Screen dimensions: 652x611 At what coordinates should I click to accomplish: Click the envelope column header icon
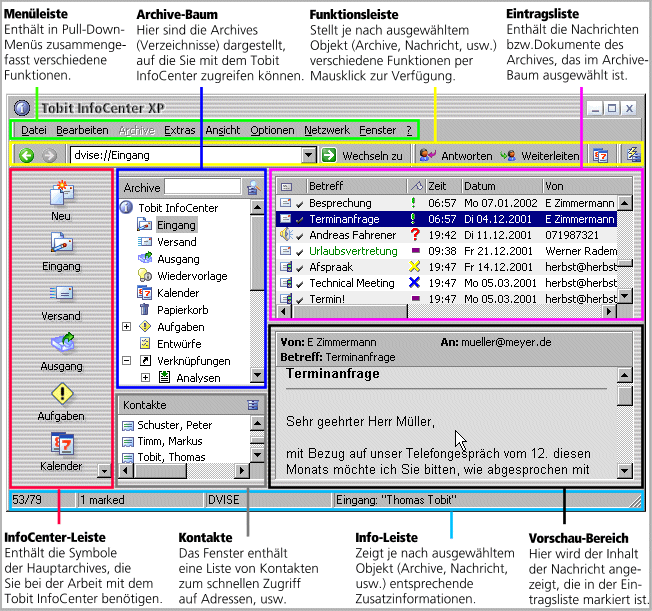tap(286, 187)
